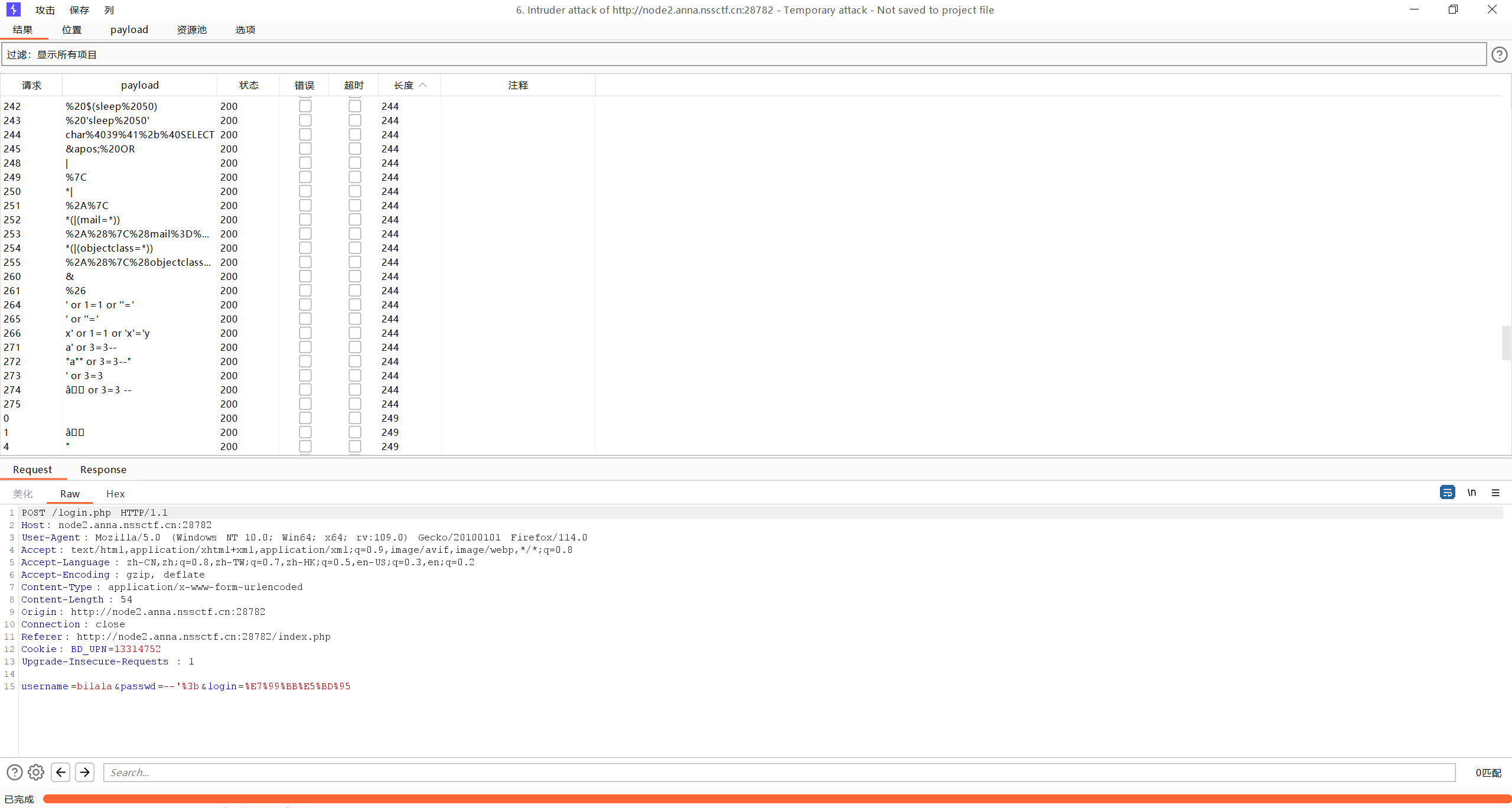Click the results table vertical scrollbar thumb
1512x808 pixels.
[1506, 343]
